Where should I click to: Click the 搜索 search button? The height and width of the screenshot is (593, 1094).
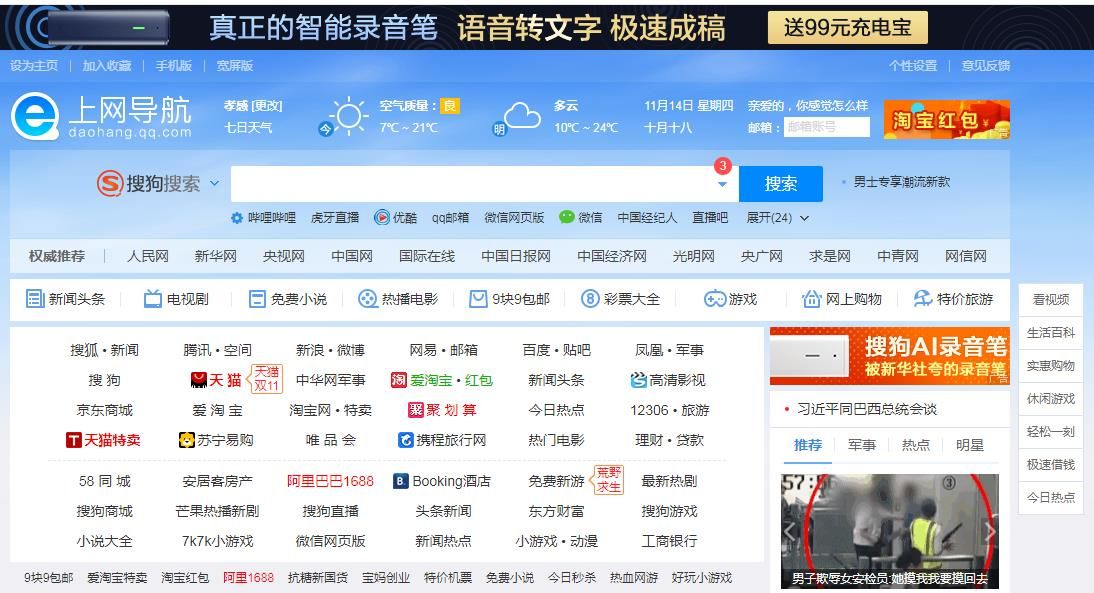pos(781,183)
